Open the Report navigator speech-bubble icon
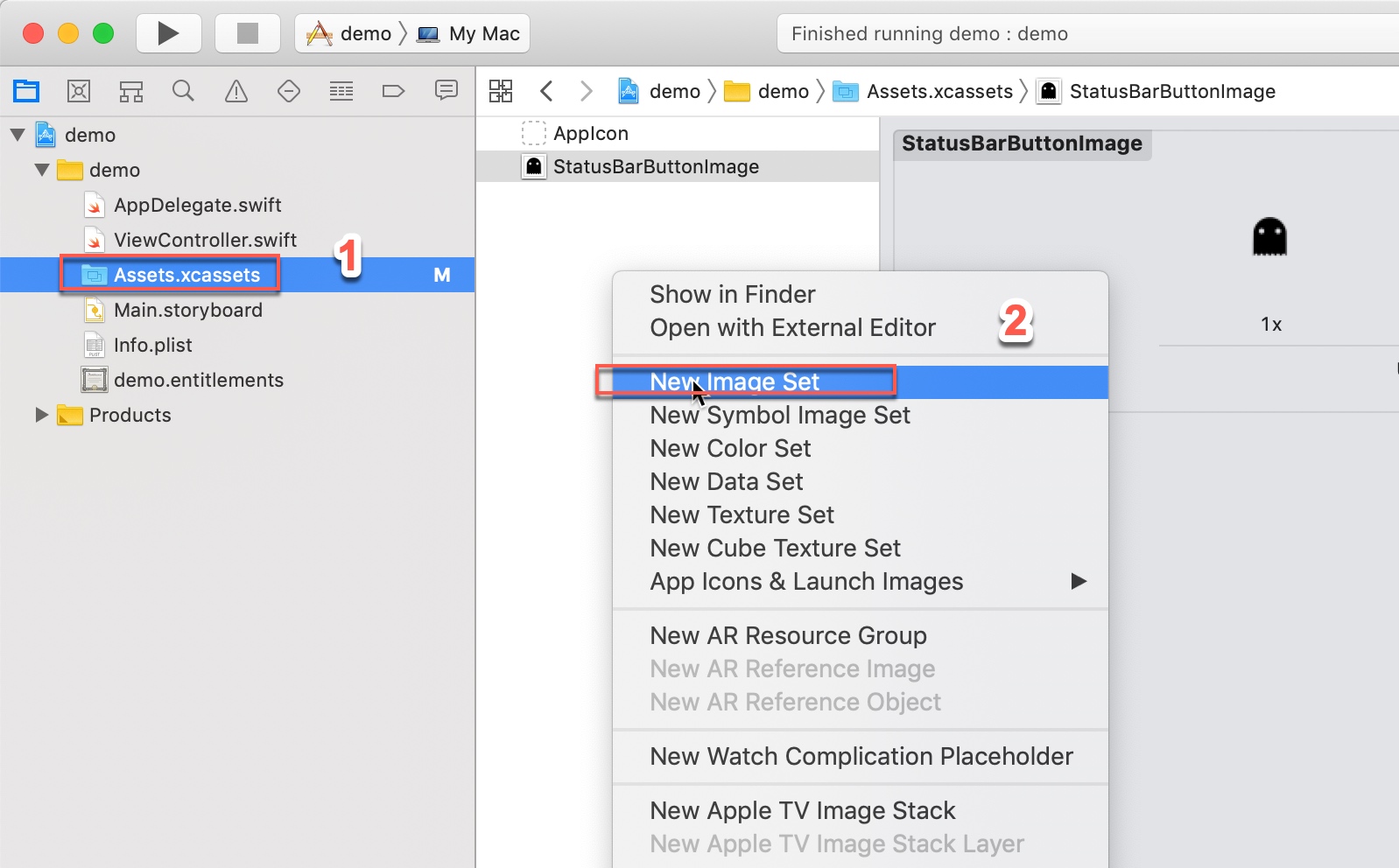1399x868 pixels. tap(446, 91)
